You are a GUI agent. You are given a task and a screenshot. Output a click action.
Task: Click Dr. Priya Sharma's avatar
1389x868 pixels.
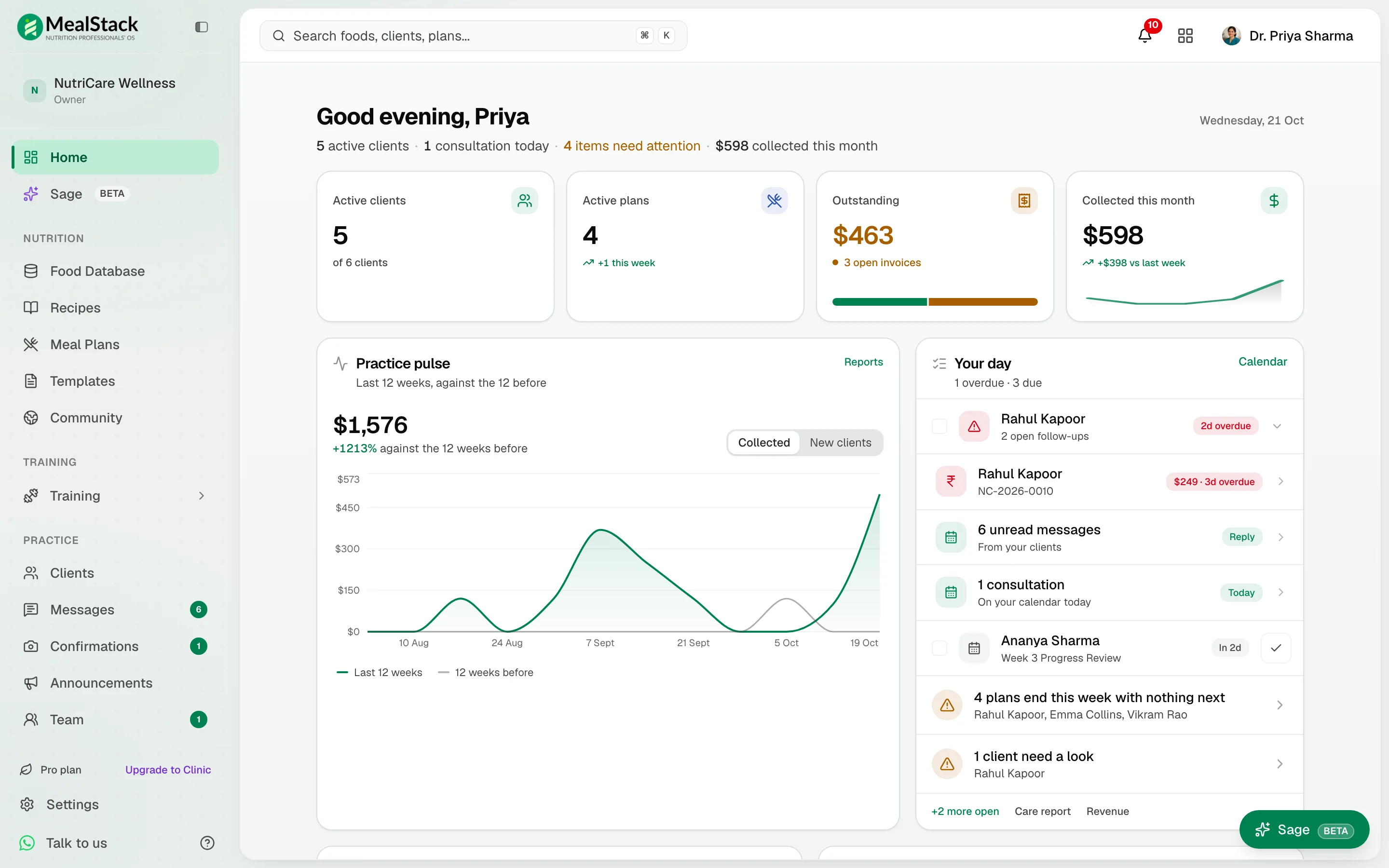[1231, 36]
